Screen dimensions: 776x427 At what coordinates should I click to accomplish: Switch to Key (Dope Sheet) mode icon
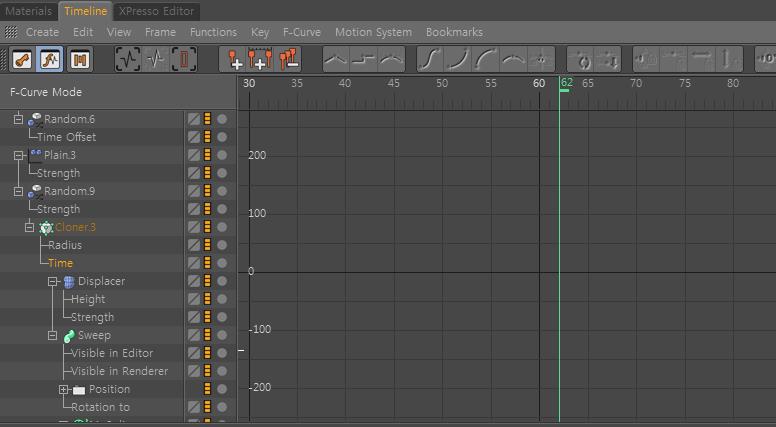(22, 60)
